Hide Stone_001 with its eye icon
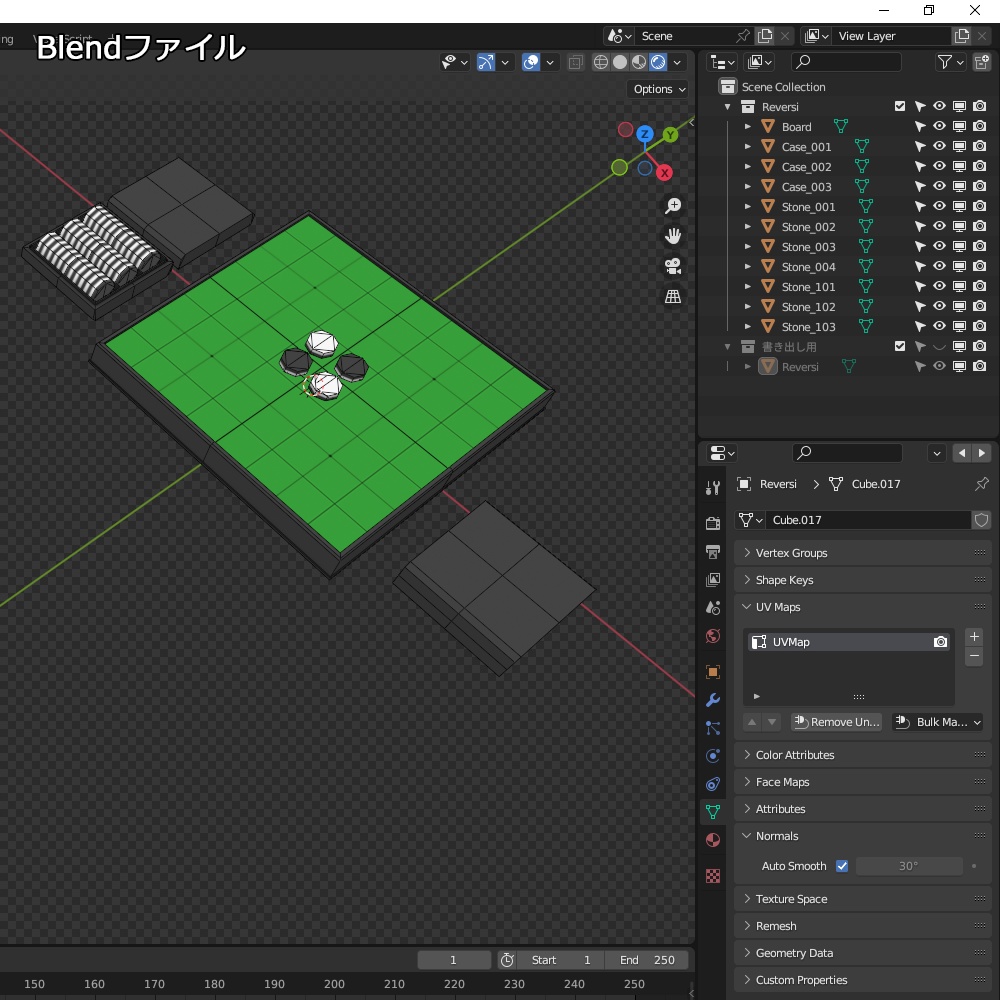1000x1000 pixels. [x=939, y=206]
